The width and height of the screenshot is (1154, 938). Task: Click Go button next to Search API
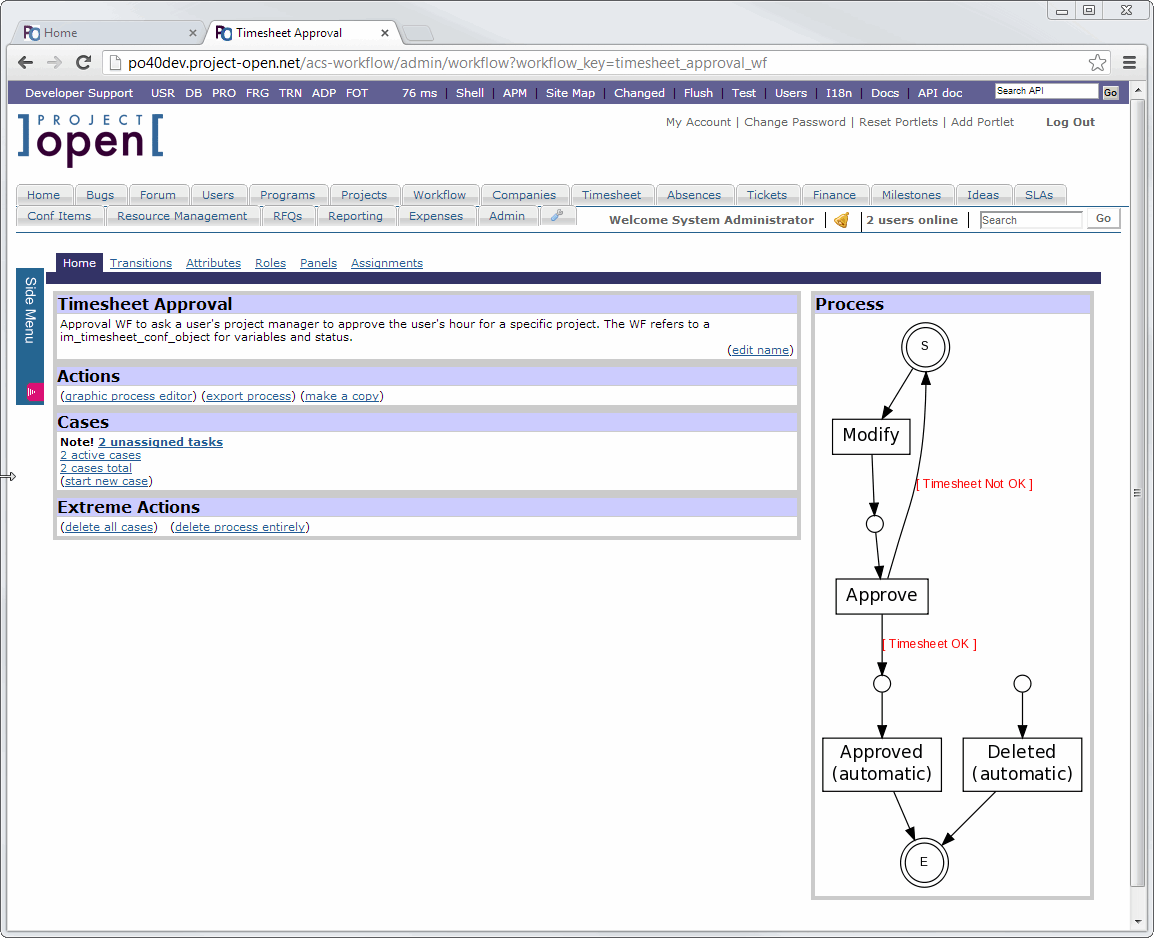[x=1110, y=92]
